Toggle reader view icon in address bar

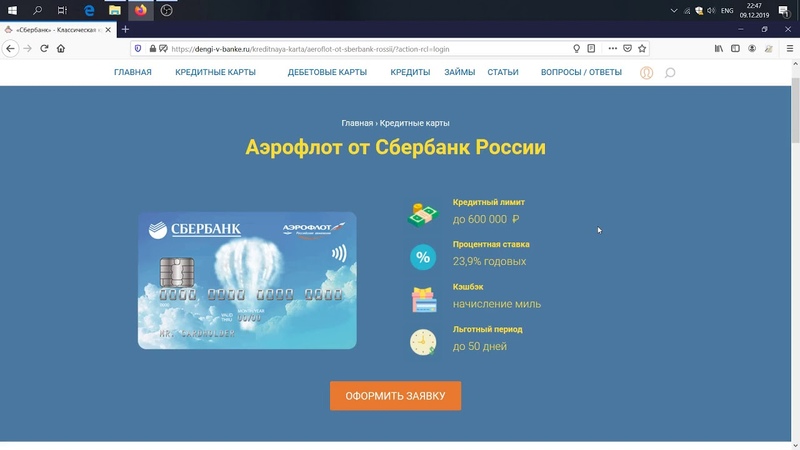pyautogui.click(x=591, y=48)
